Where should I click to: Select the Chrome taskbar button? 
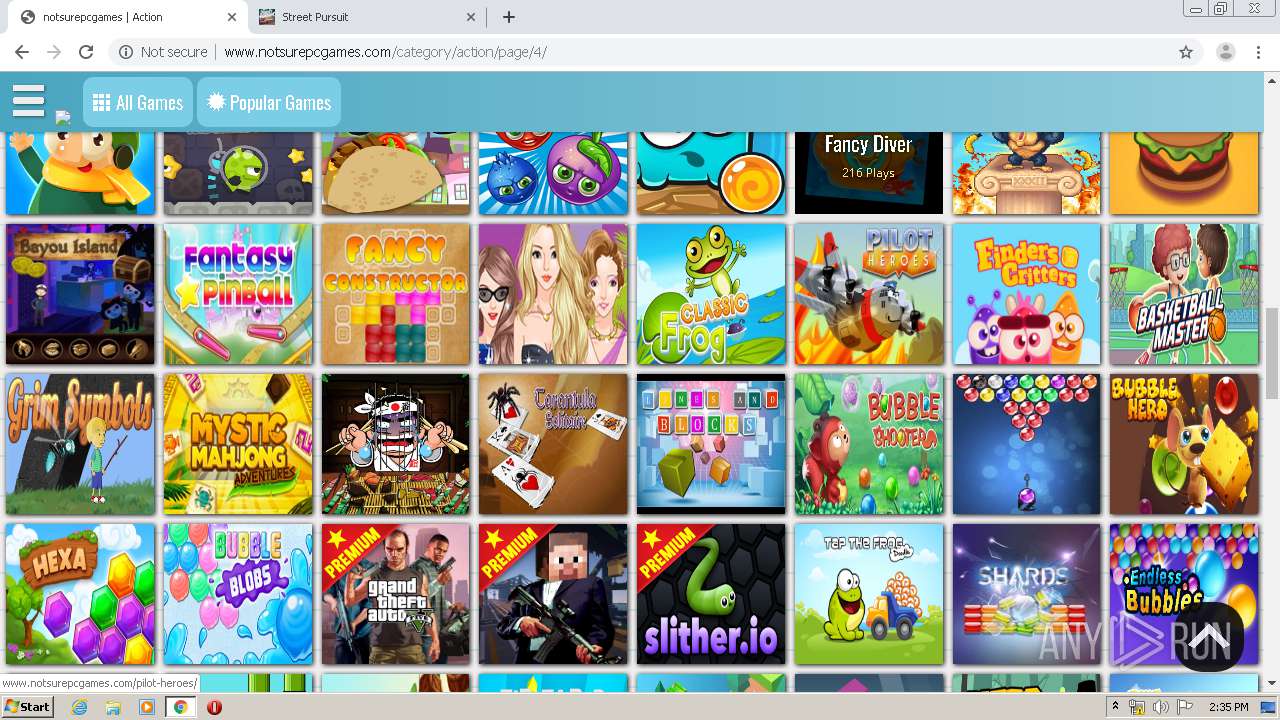[180, 707]
